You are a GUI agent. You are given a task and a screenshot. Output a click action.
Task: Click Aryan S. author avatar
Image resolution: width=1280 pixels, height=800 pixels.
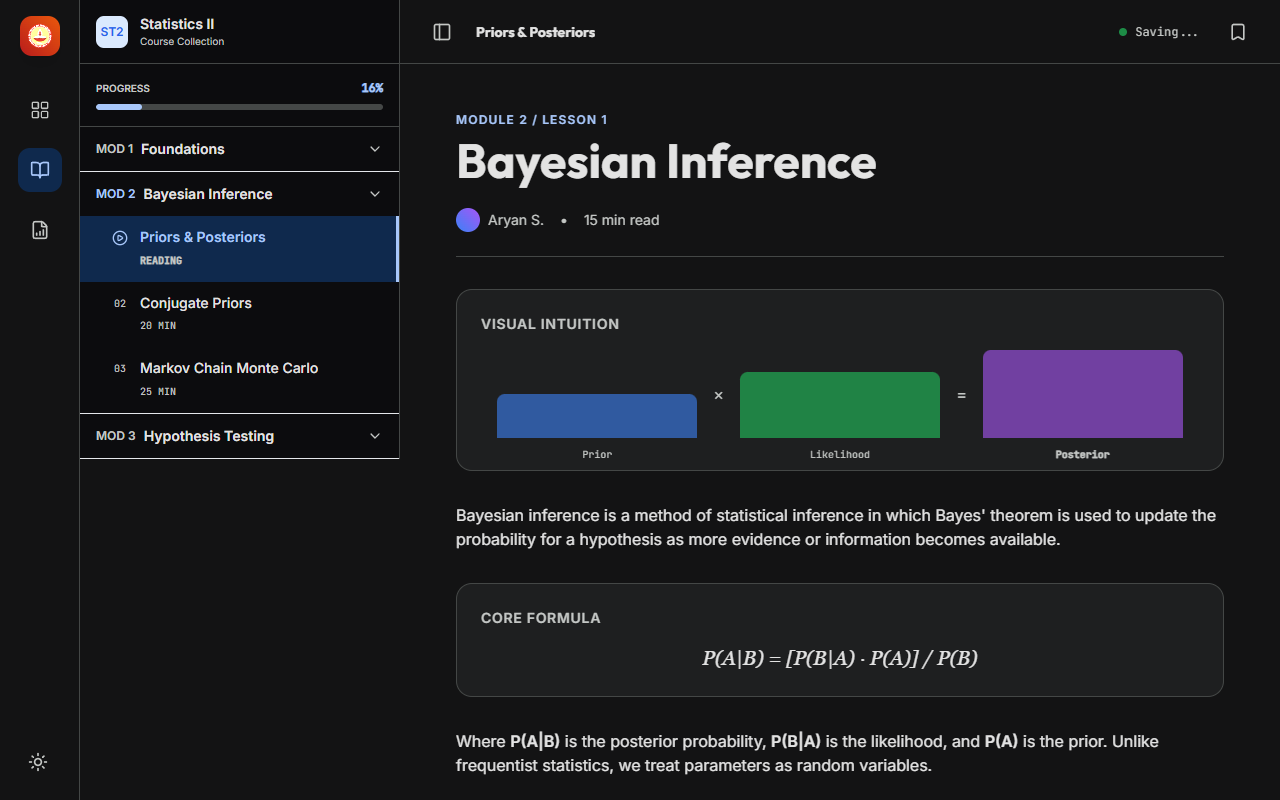pos(468,220)
